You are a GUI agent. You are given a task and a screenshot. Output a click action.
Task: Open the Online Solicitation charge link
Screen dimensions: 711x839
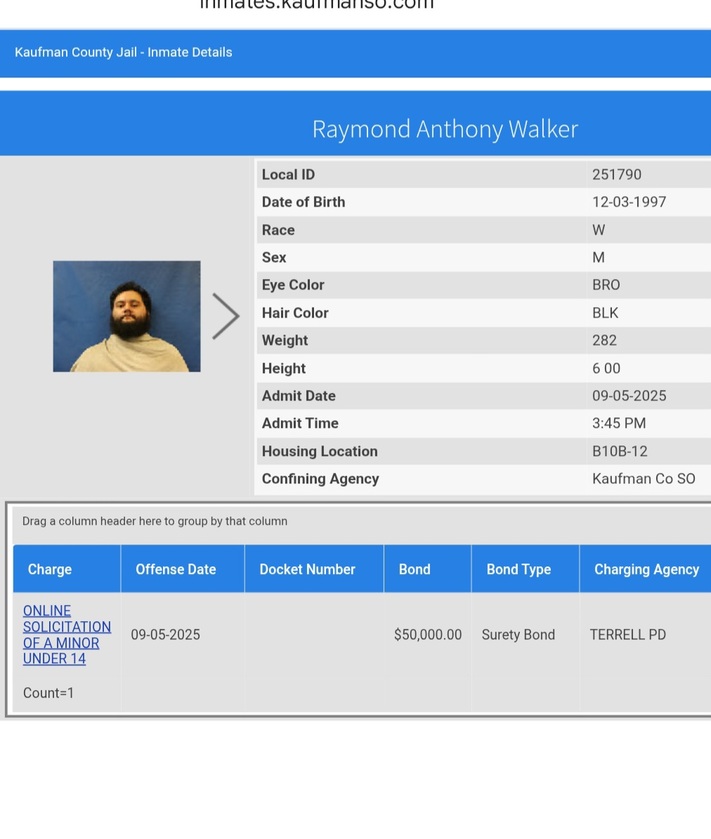click(x=66, y=635)
